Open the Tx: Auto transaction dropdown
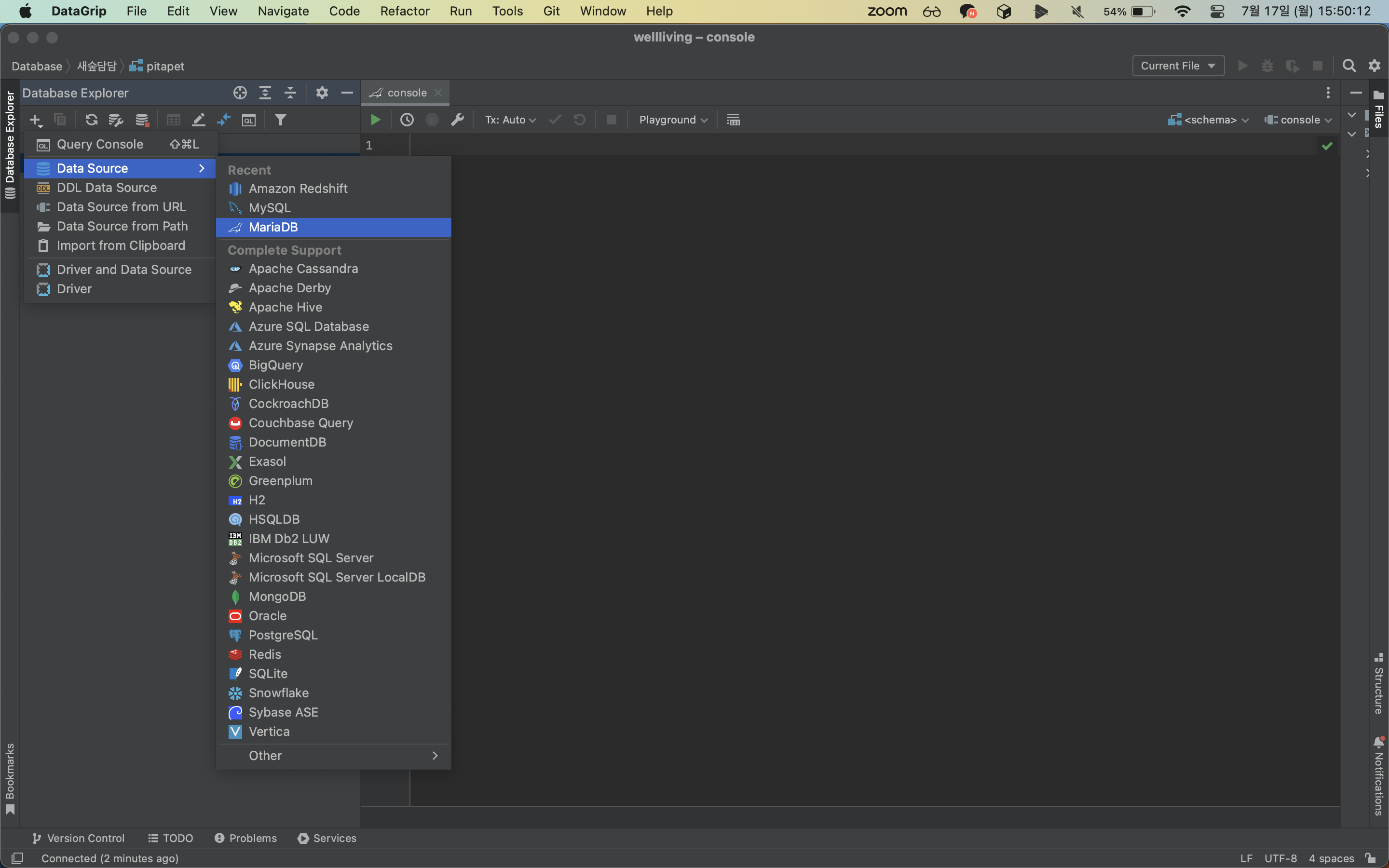 pos(510,120)
